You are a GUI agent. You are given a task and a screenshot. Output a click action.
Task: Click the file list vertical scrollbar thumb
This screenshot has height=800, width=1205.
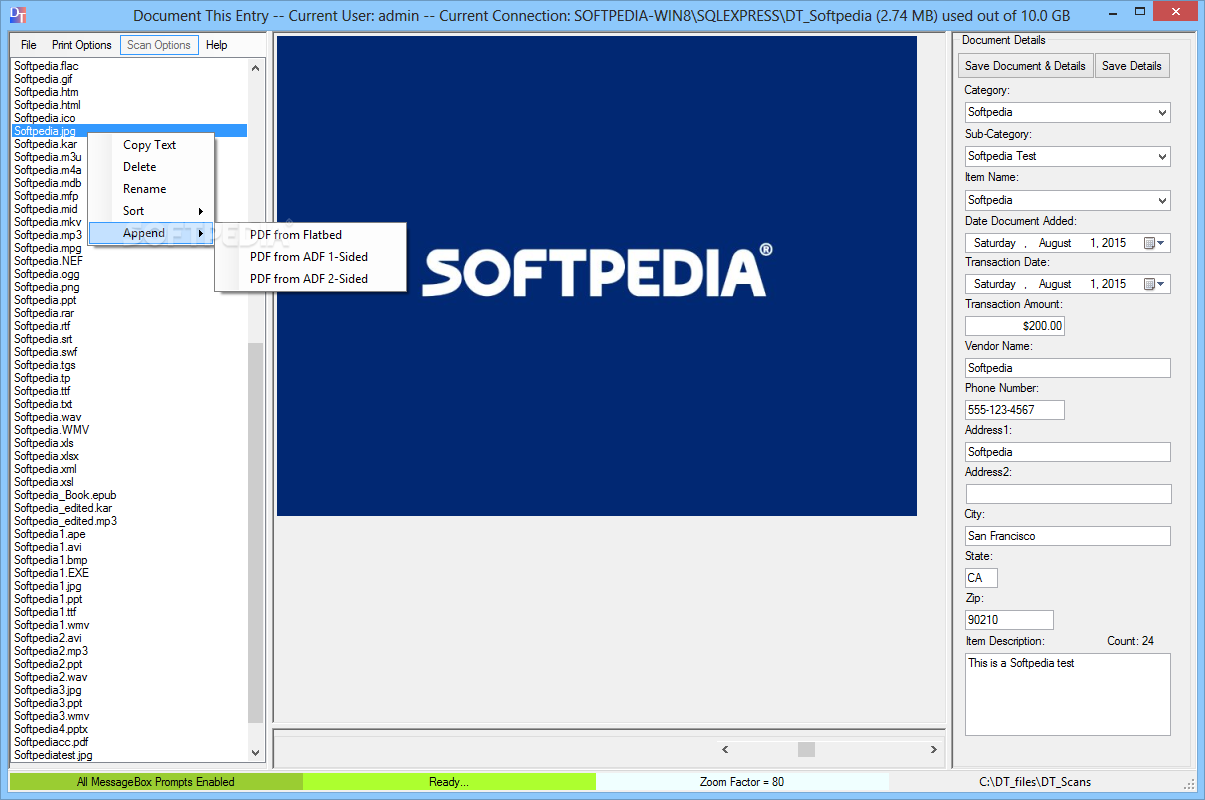(x=255, y=532)
